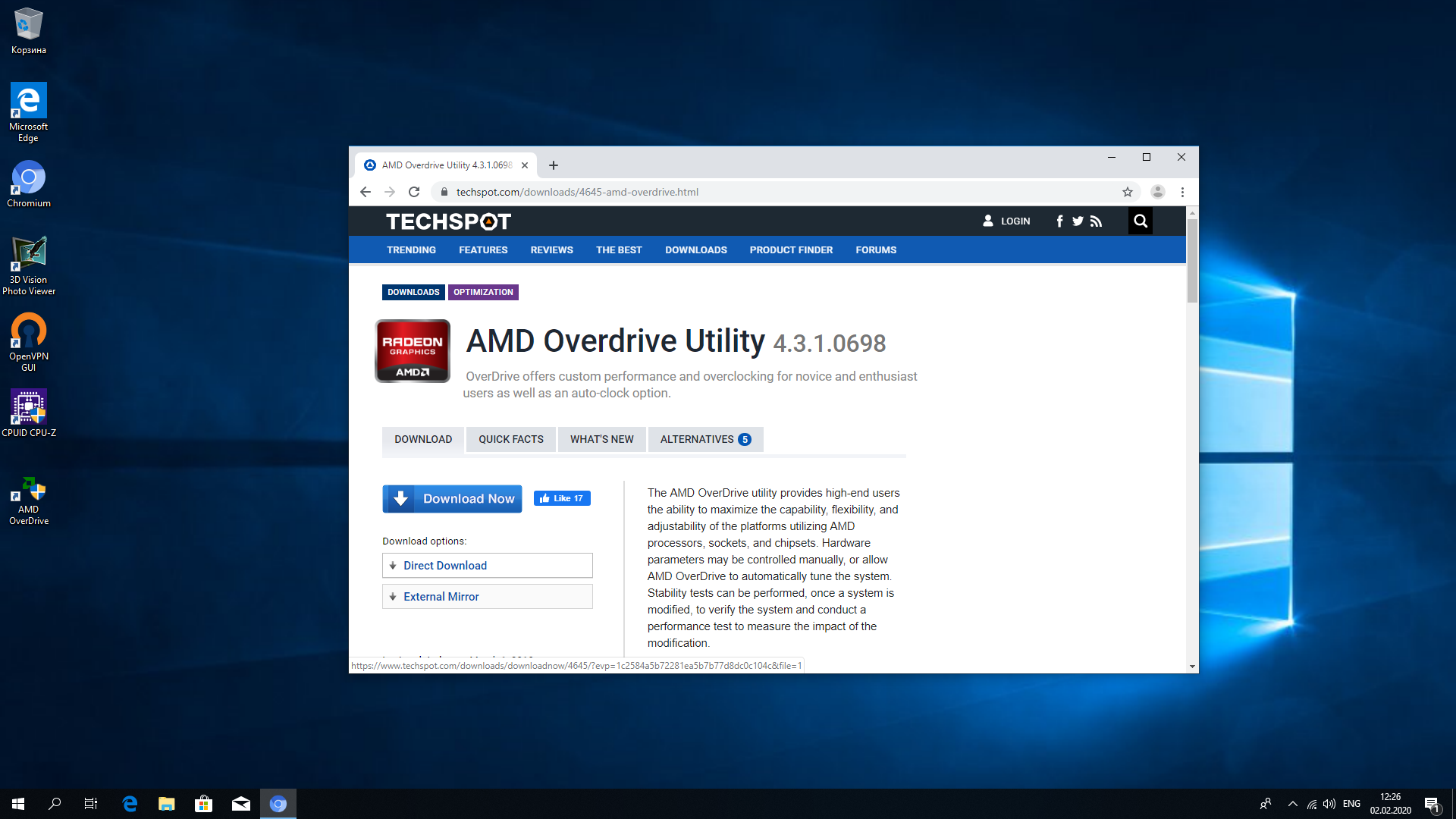
Task: Open the People icon in tray
Action: tap(1265, 804)
